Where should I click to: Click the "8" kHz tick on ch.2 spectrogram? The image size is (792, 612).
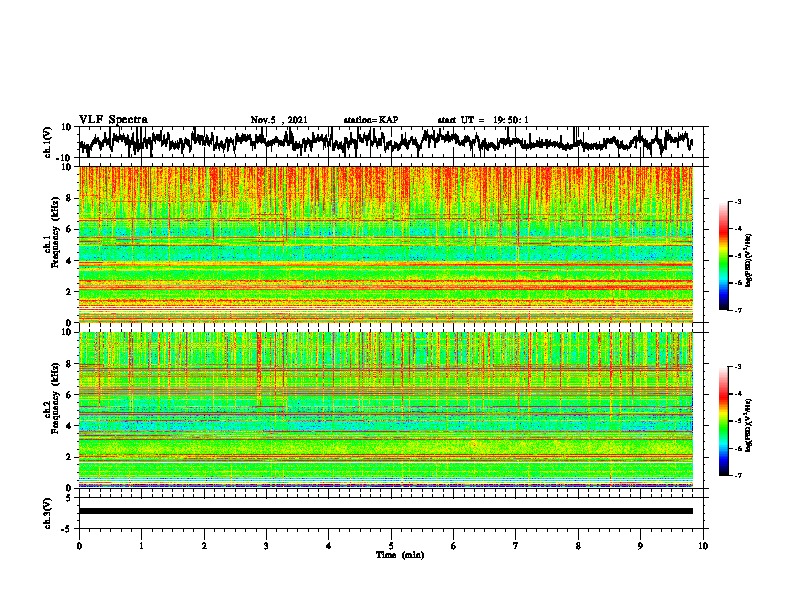click(x=69, y=364)
